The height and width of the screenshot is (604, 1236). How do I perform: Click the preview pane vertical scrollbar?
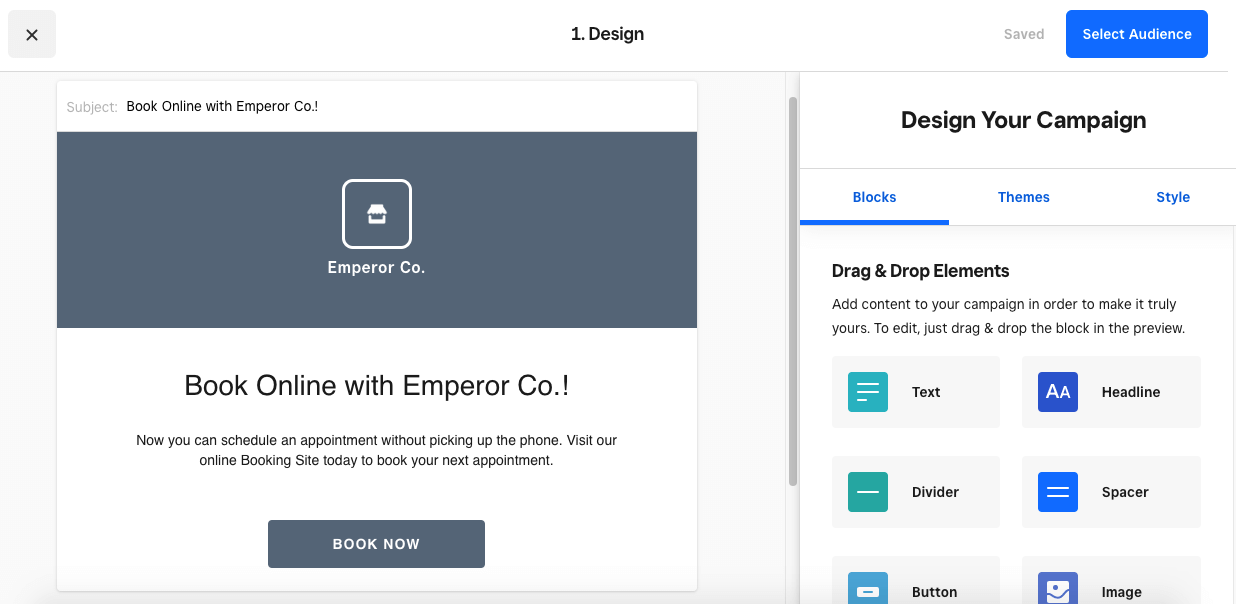pyautogui.click(x=793, y=290)
